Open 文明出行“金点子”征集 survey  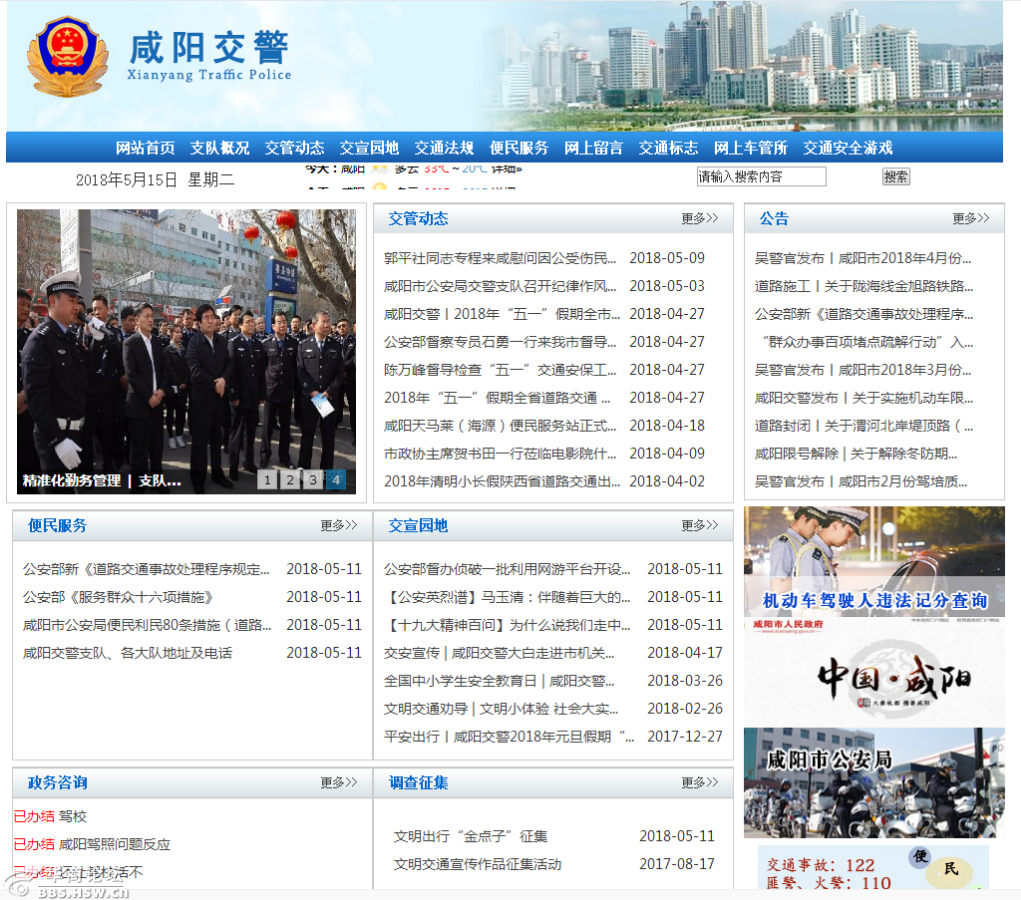coord(470,836)
